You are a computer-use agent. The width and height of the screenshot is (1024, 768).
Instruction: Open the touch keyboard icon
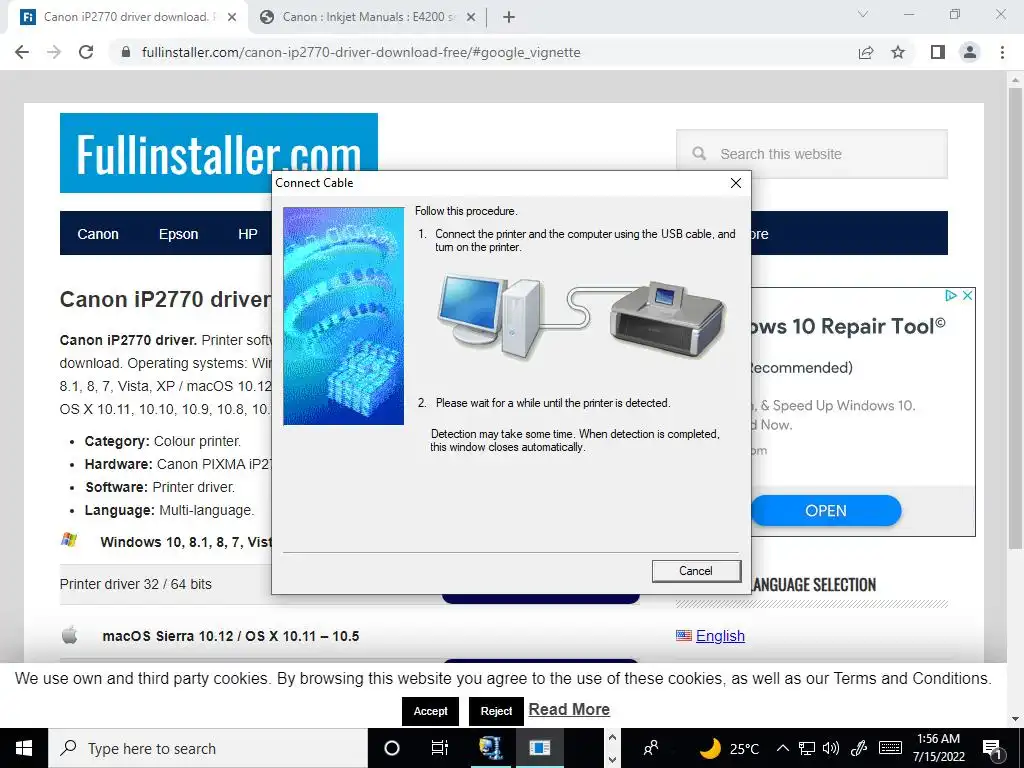tap(891, 748)
